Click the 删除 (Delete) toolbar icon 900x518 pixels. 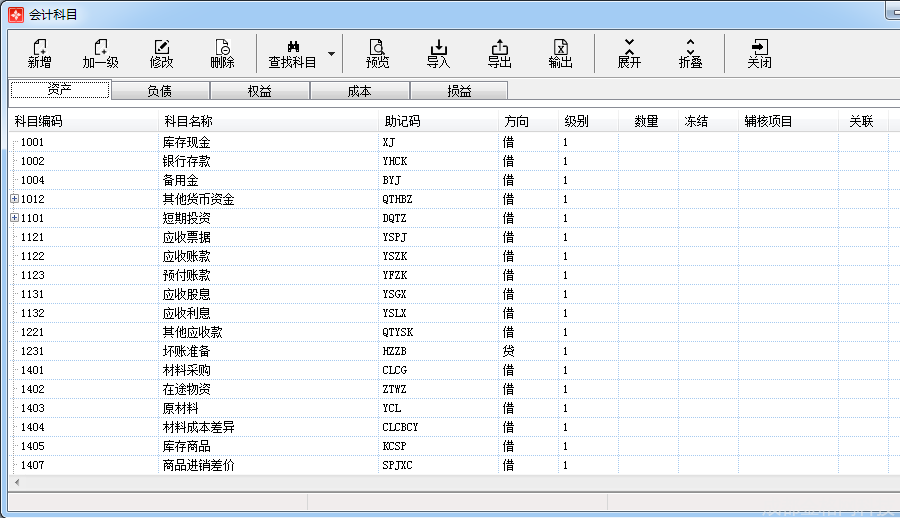(x=222, y=48)
